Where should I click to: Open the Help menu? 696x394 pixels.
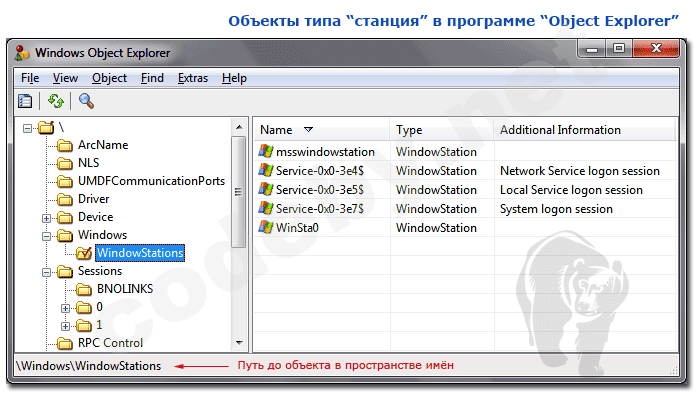coord(234,78)
